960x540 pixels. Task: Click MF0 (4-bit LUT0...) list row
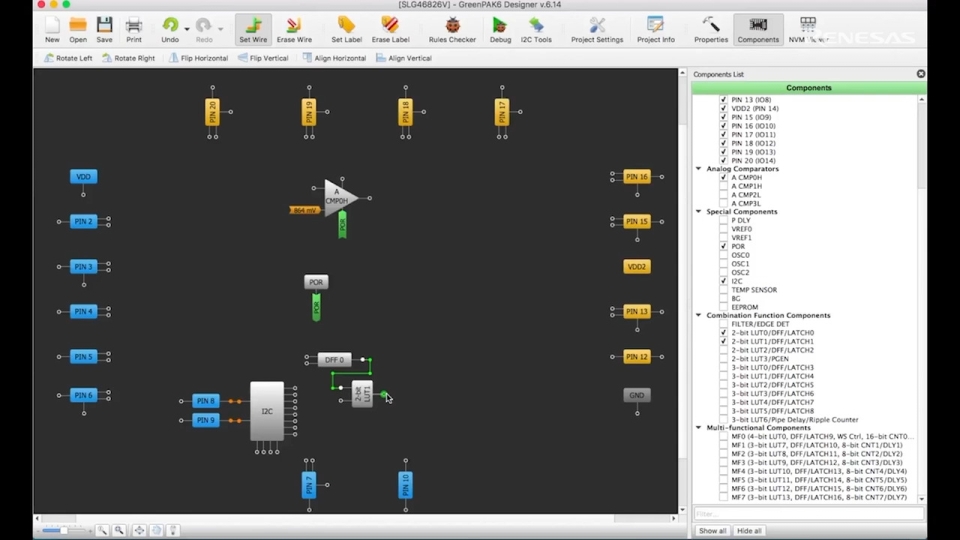[822, 437]
